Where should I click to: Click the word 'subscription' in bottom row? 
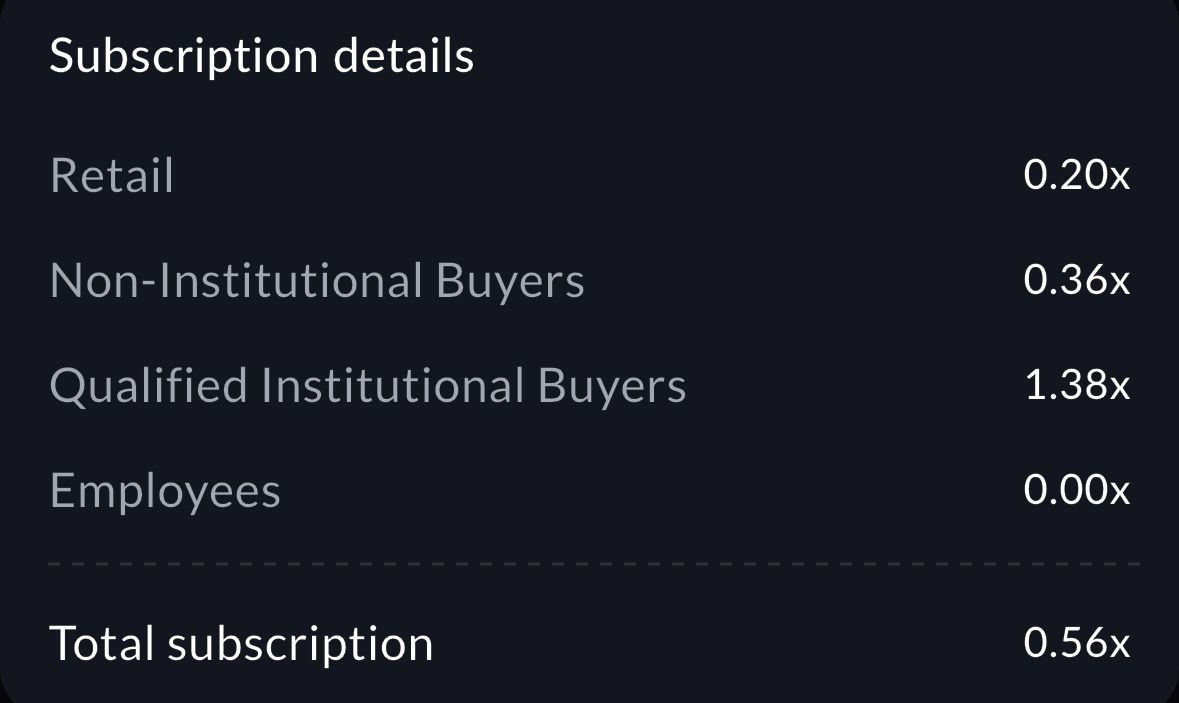pos(300,645)
